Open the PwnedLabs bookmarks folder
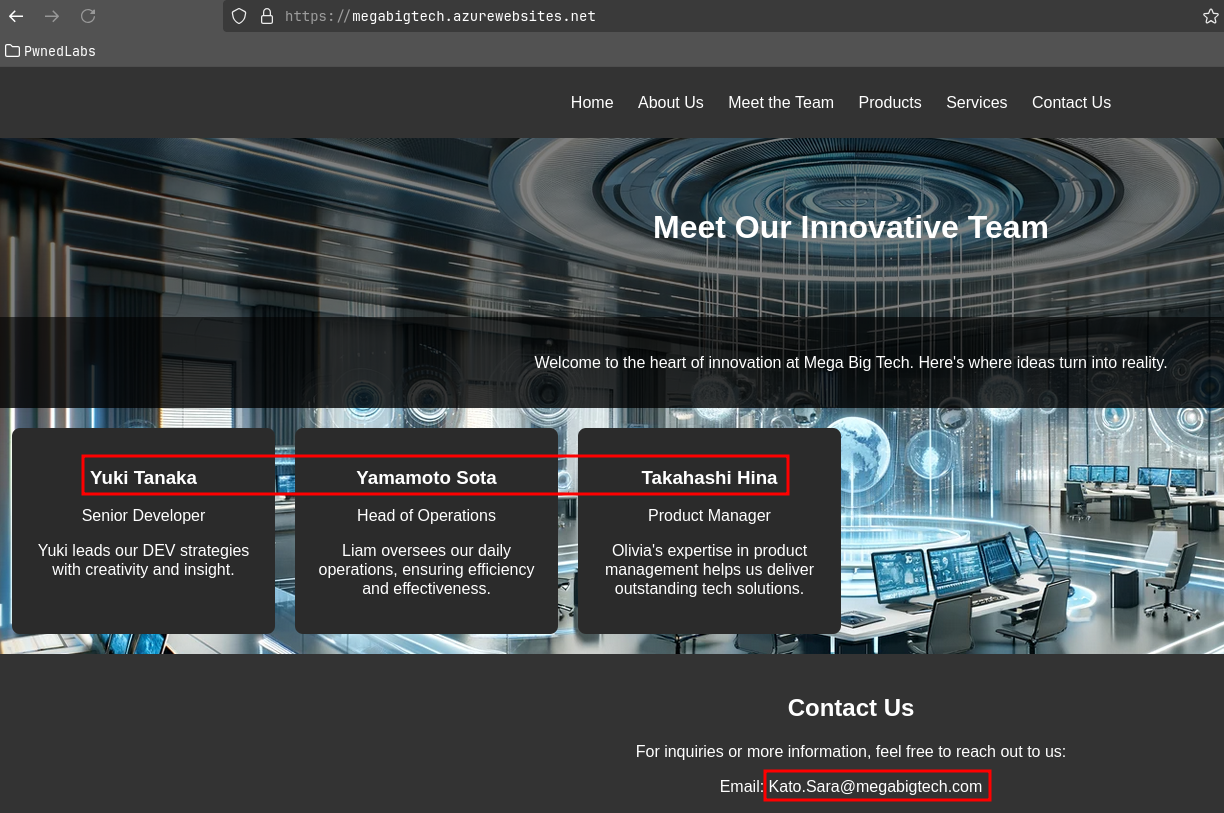Image resolution: width=1224 pixels, height=813 pixels. click(x=50, y=51)
